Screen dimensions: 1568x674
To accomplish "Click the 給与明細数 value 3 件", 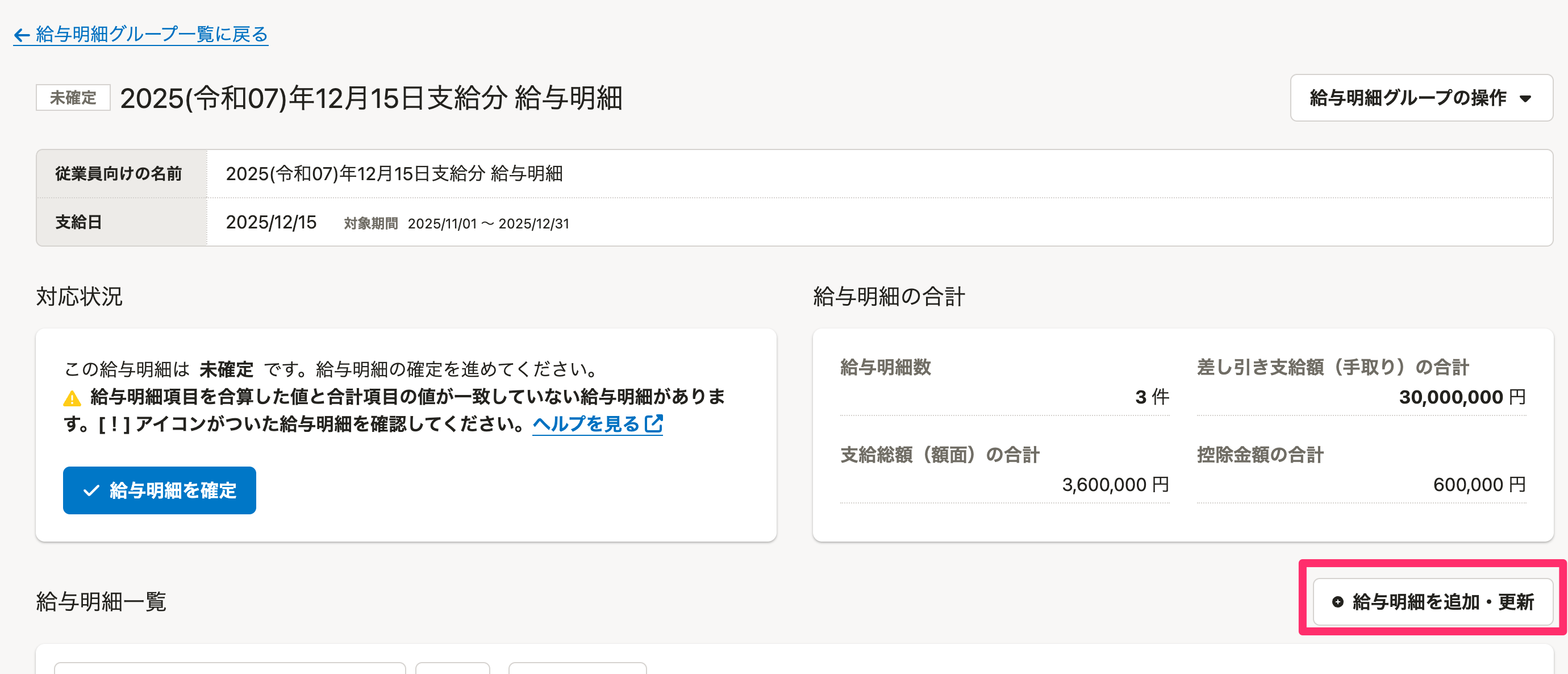I will pyautogui.click(x=1152, y=398).
